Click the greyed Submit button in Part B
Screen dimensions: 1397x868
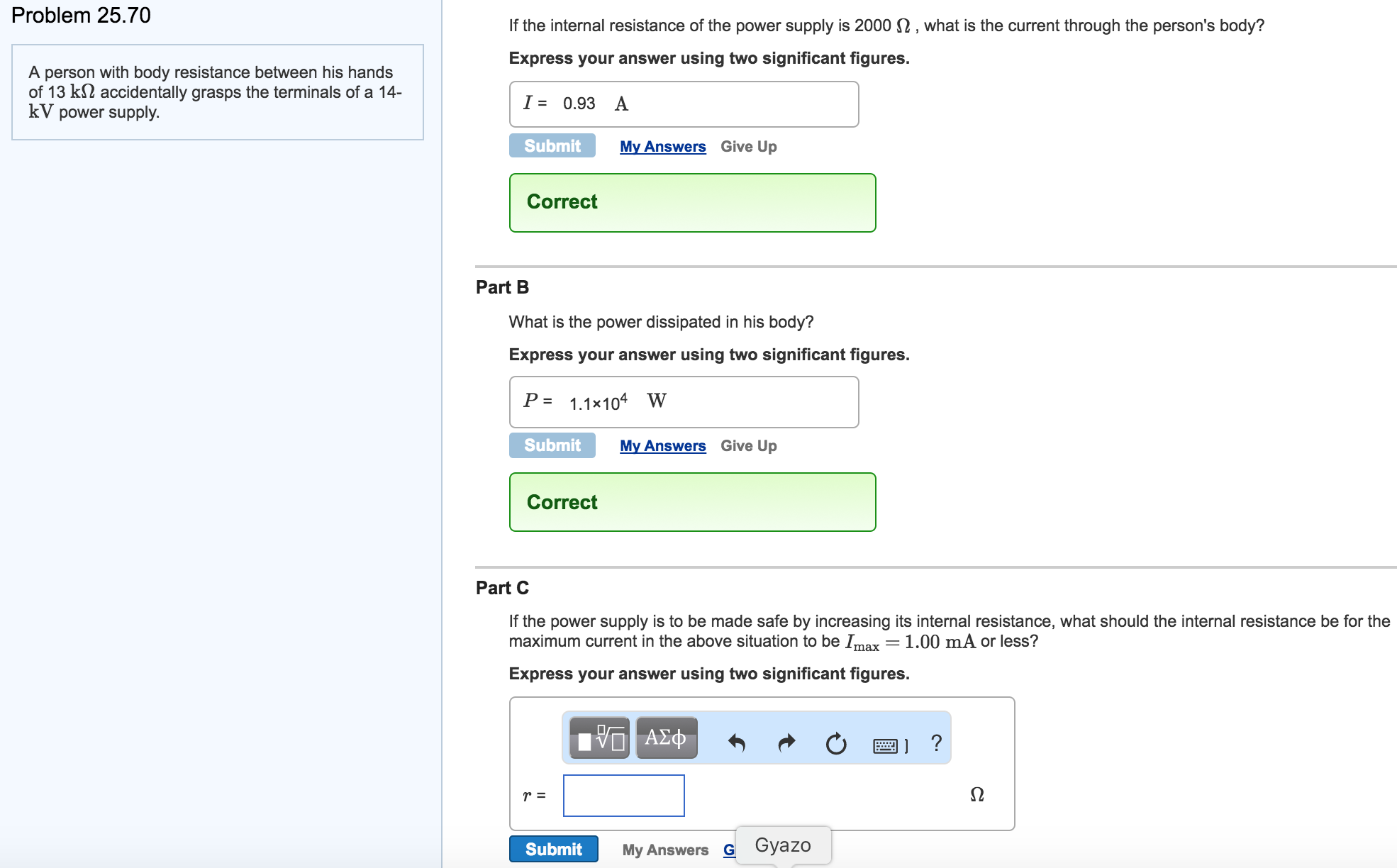pyautogui.click(x=552, y=445)
